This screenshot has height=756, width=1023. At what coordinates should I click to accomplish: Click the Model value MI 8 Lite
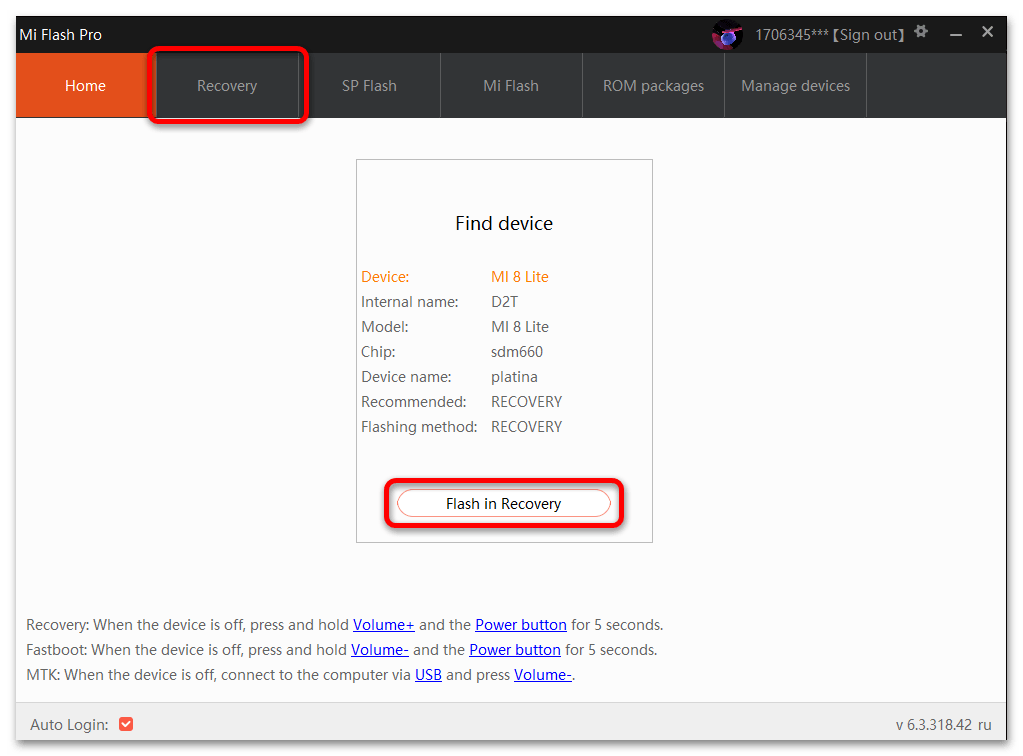519,327
